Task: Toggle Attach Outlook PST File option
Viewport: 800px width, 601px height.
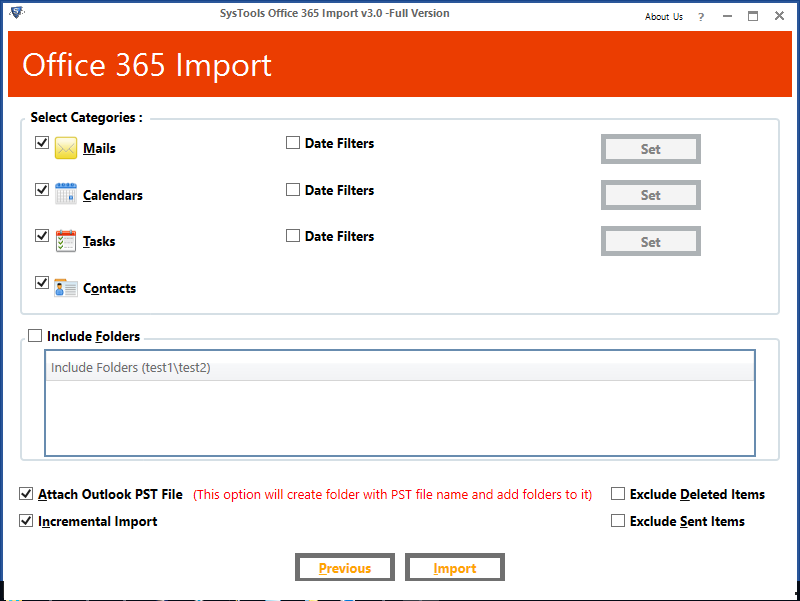Action: 26,493
